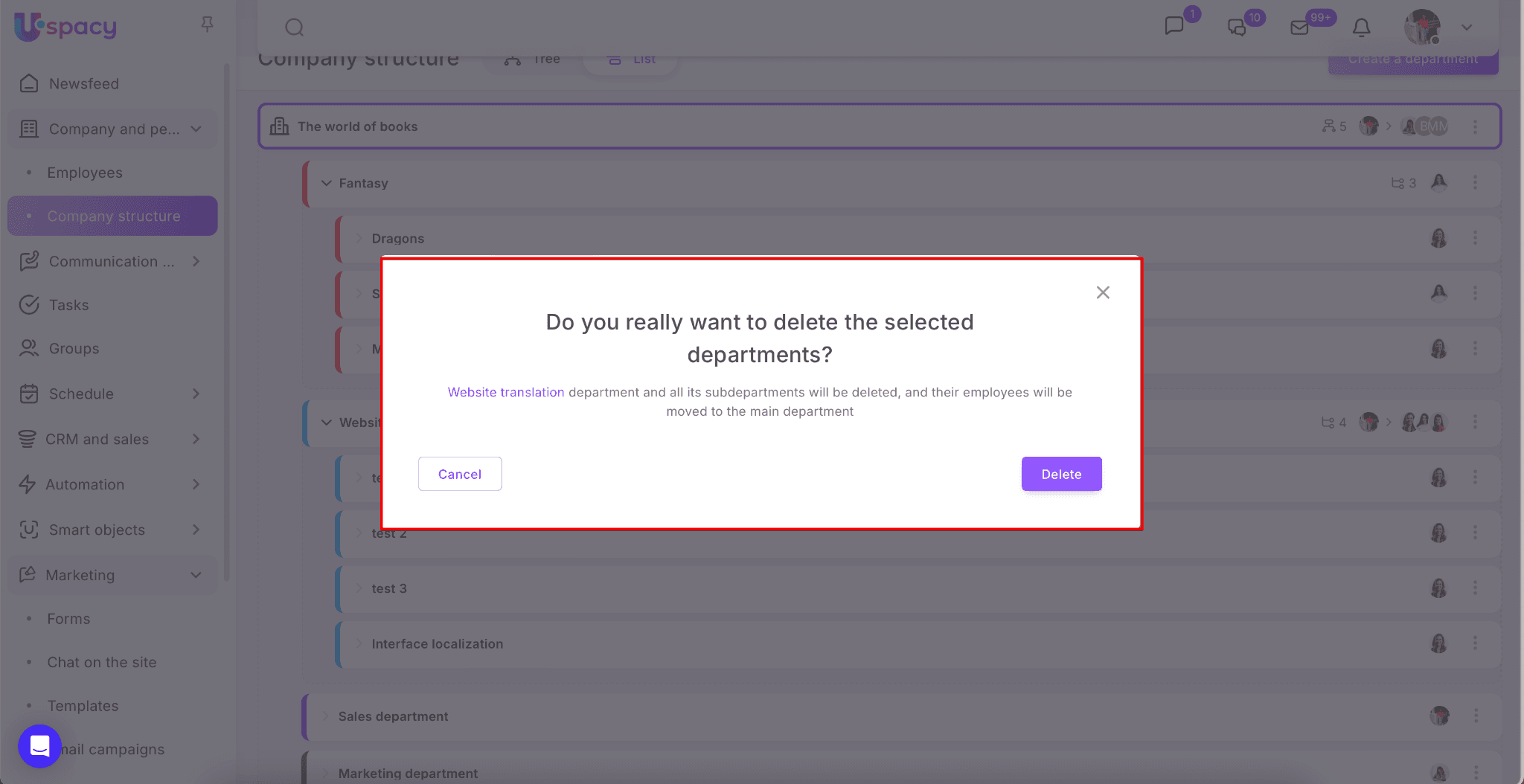Open group chats icon with badge 10
Image resolution: width=1524 pixels, height=784 pixels.
[1237, 28]
